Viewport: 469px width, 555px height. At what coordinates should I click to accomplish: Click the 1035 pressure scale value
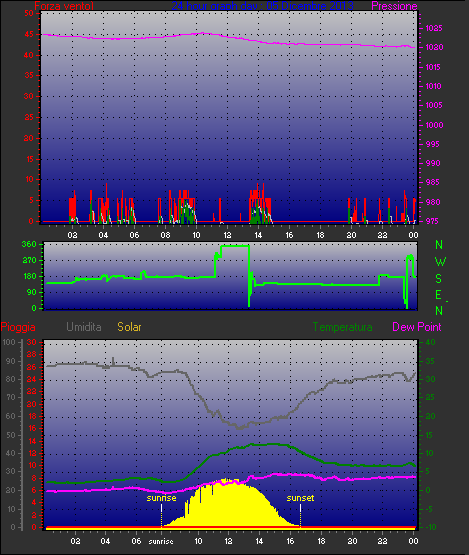(x=434, y=28)
